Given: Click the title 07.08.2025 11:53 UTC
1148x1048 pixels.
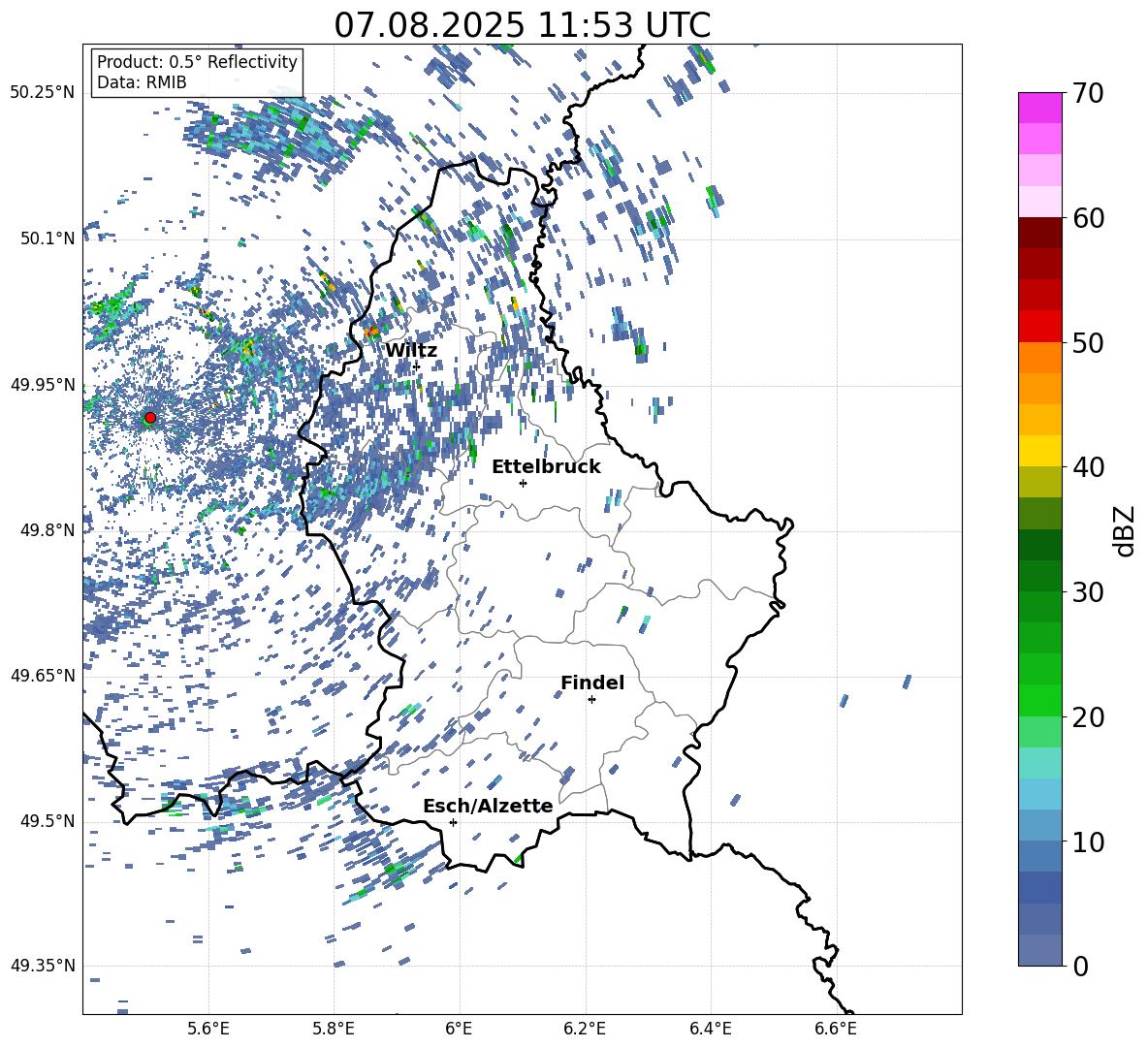Looking at the screenshot, I should click(522, 25).
